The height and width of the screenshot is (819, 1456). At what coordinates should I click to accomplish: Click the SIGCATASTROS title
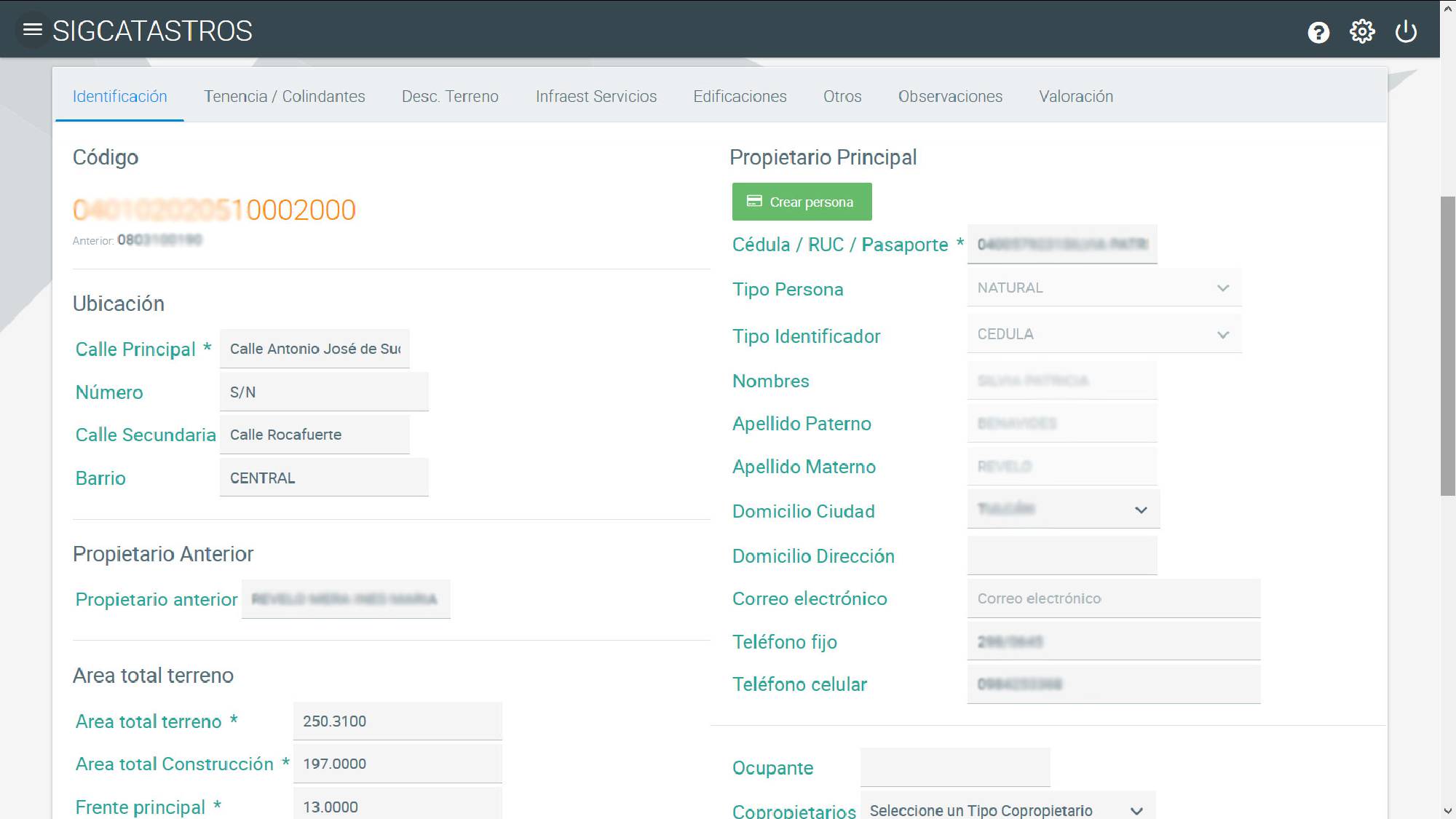(x=152, y=31)
